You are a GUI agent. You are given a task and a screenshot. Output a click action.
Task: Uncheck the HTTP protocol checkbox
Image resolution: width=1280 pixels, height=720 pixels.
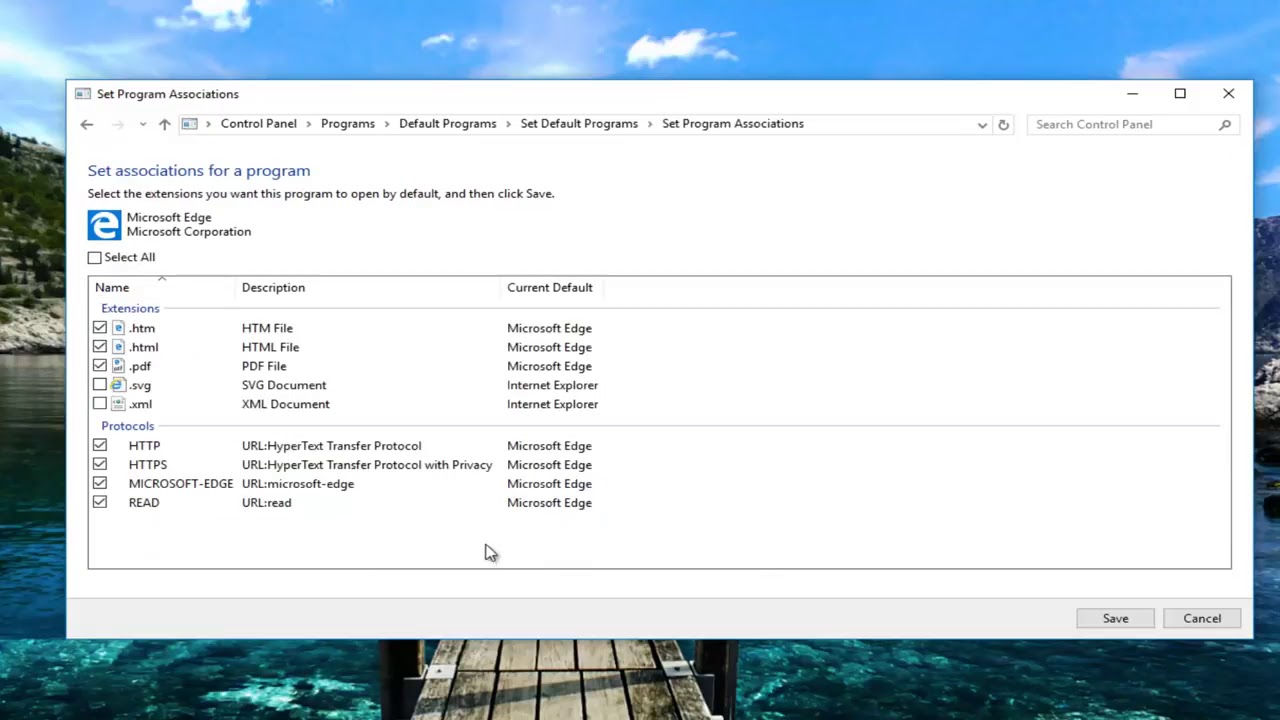point(100,446)
